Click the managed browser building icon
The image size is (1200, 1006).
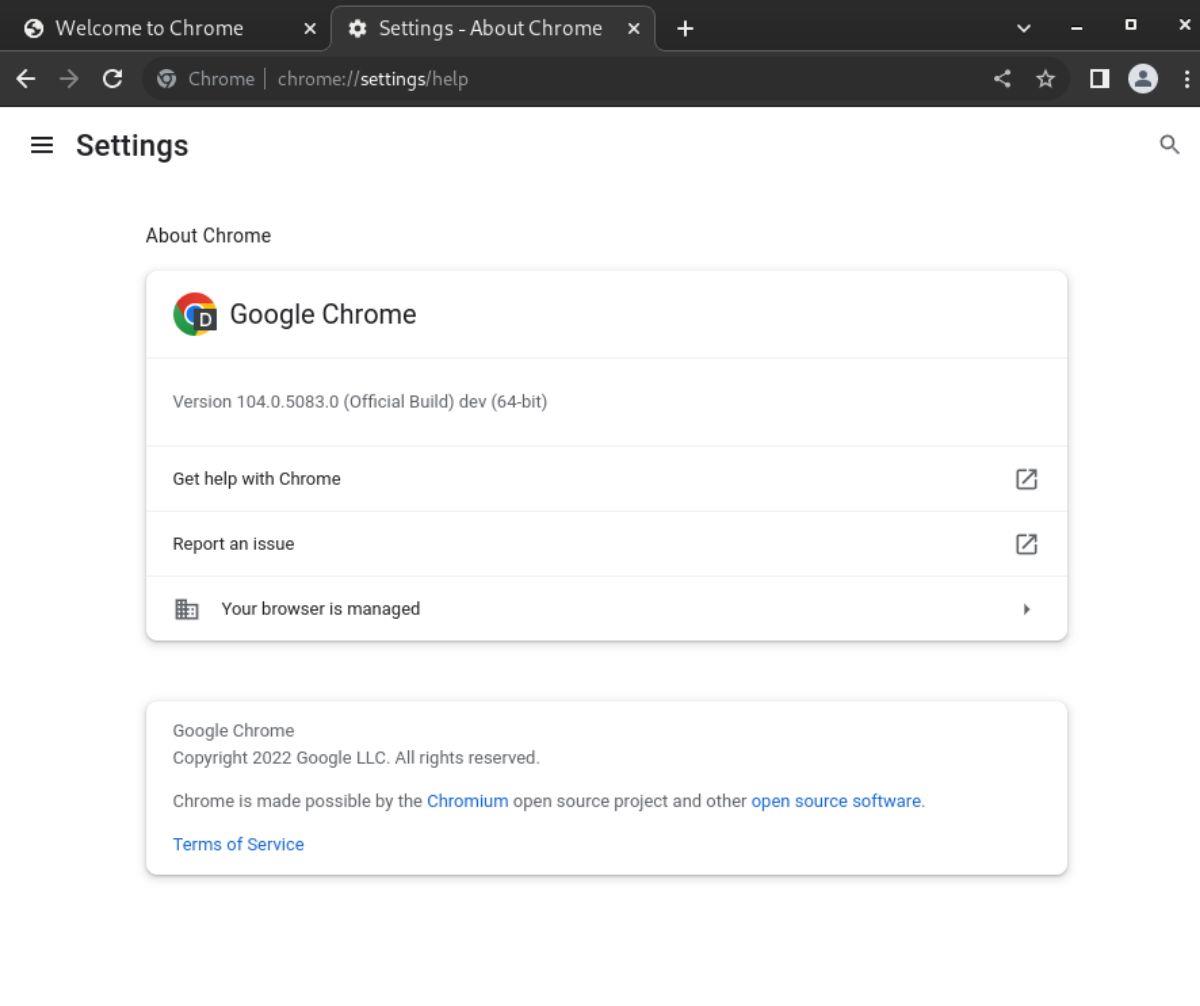point(186,608)
